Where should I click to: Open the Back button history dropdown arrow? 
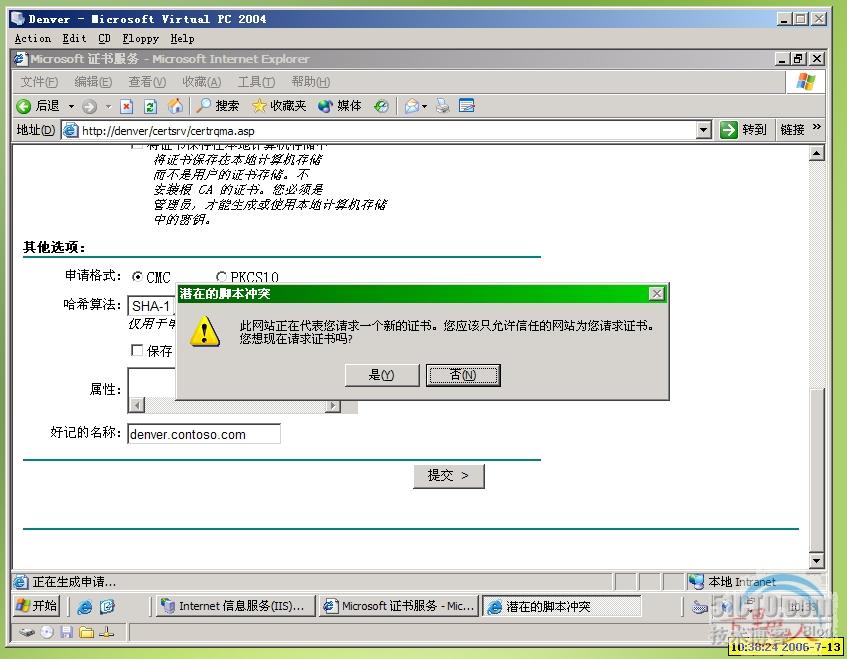pyautogui.click(x=71, y=106)
